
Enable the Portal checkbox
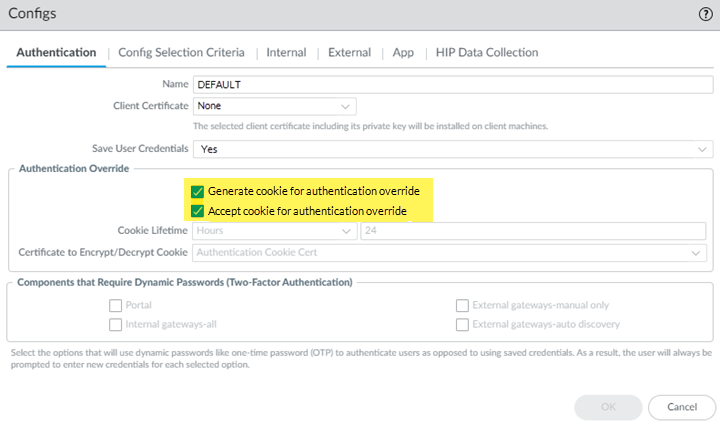(x=116, y=305)
